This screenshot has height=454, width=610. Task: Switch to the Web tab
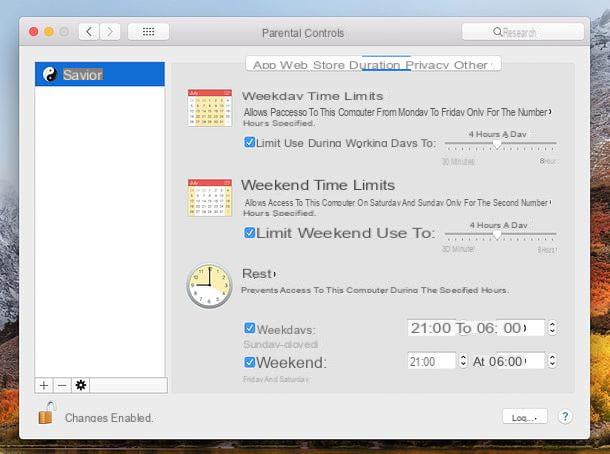[x=294, y=65]
